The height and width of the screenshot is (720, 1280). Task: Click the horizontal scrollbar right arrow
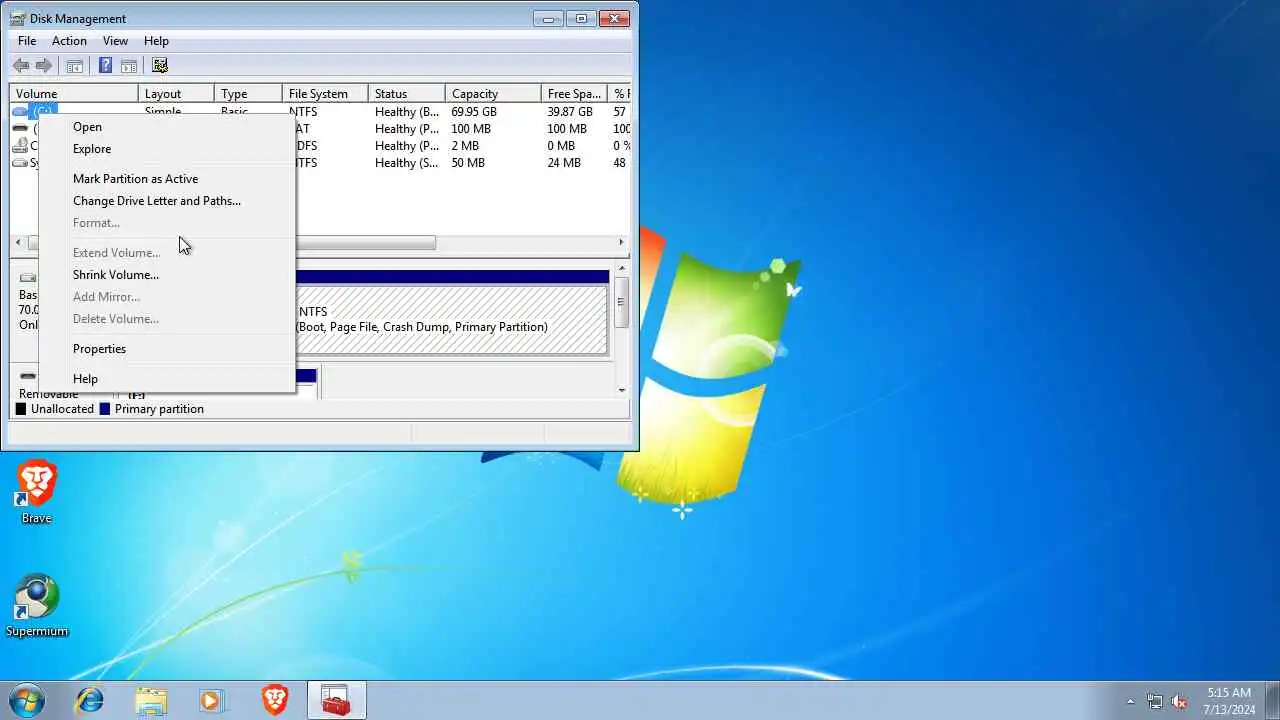(x=621, y=243)
